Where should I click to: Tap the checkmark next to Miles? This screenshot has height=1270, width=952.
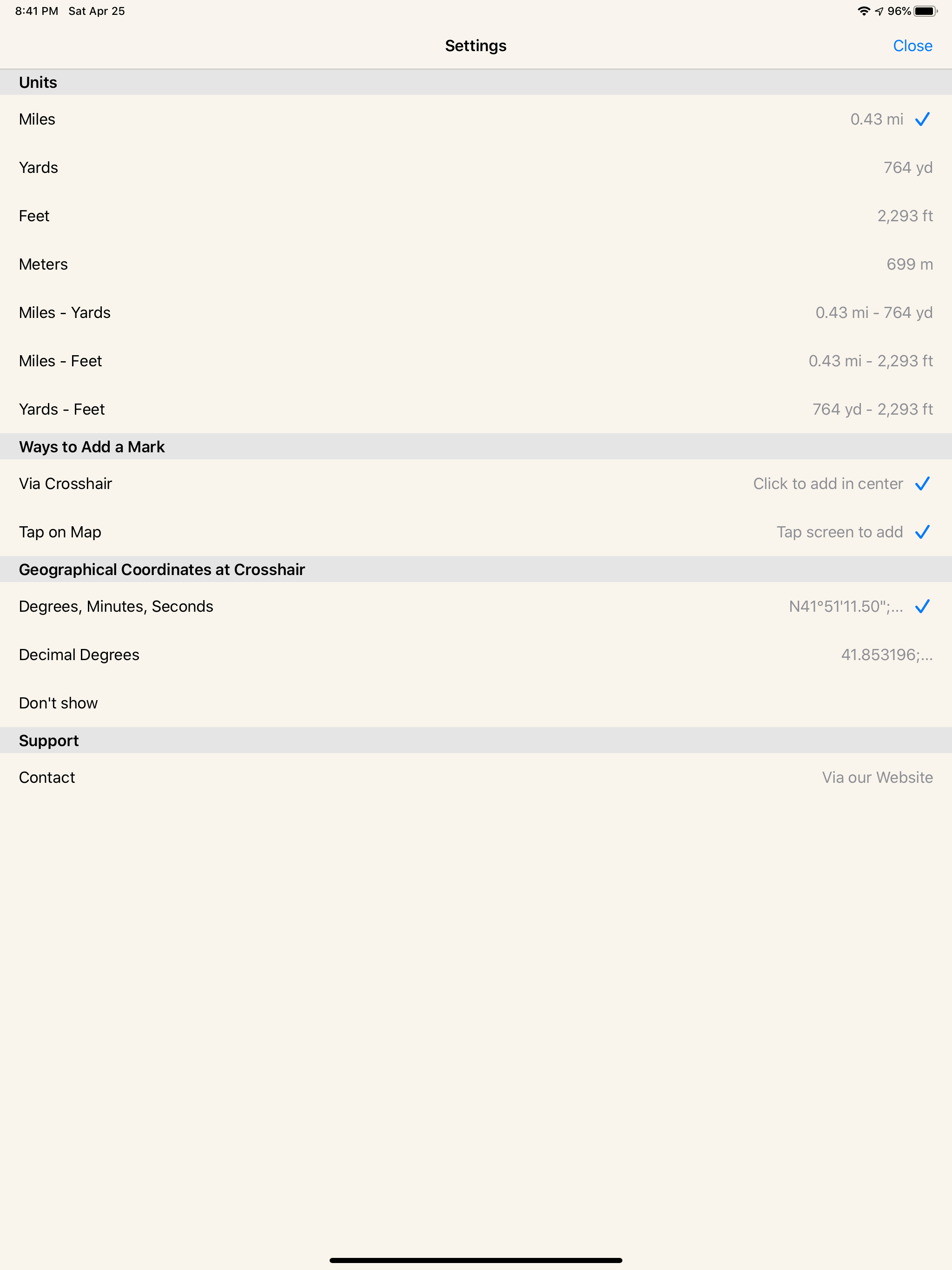[x=922, y=119]
